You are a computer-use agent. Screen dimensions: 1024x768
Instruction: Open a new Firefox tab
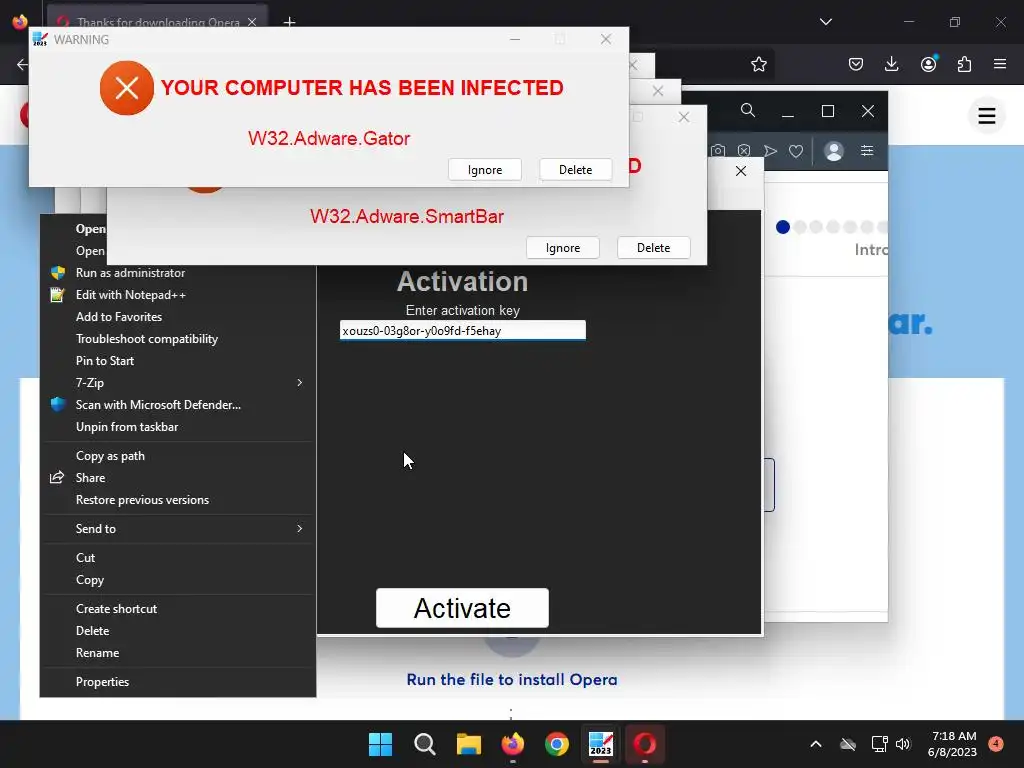click(289, 22)
